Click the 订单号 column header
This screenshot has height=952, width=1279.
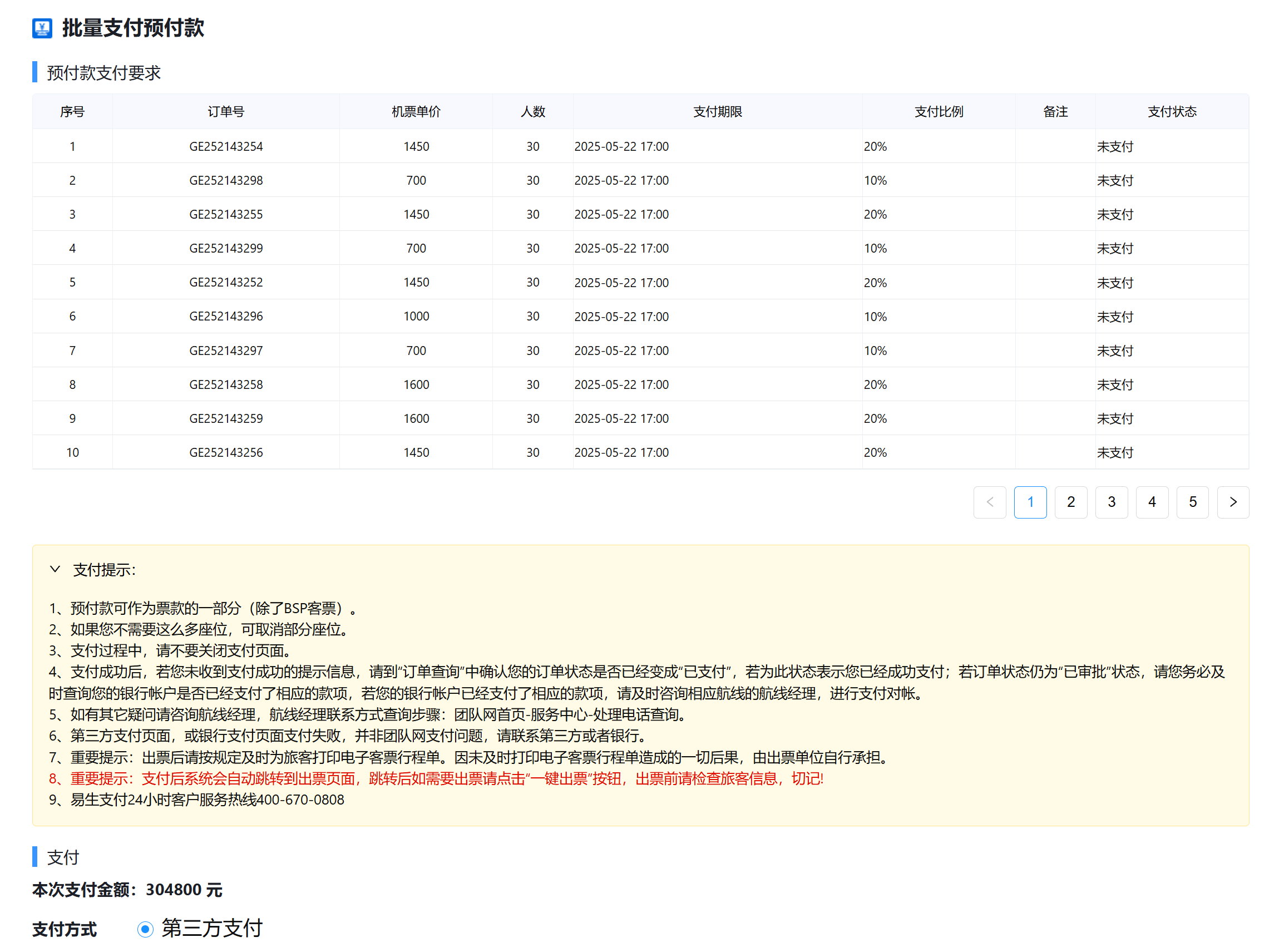click(226, 112)
